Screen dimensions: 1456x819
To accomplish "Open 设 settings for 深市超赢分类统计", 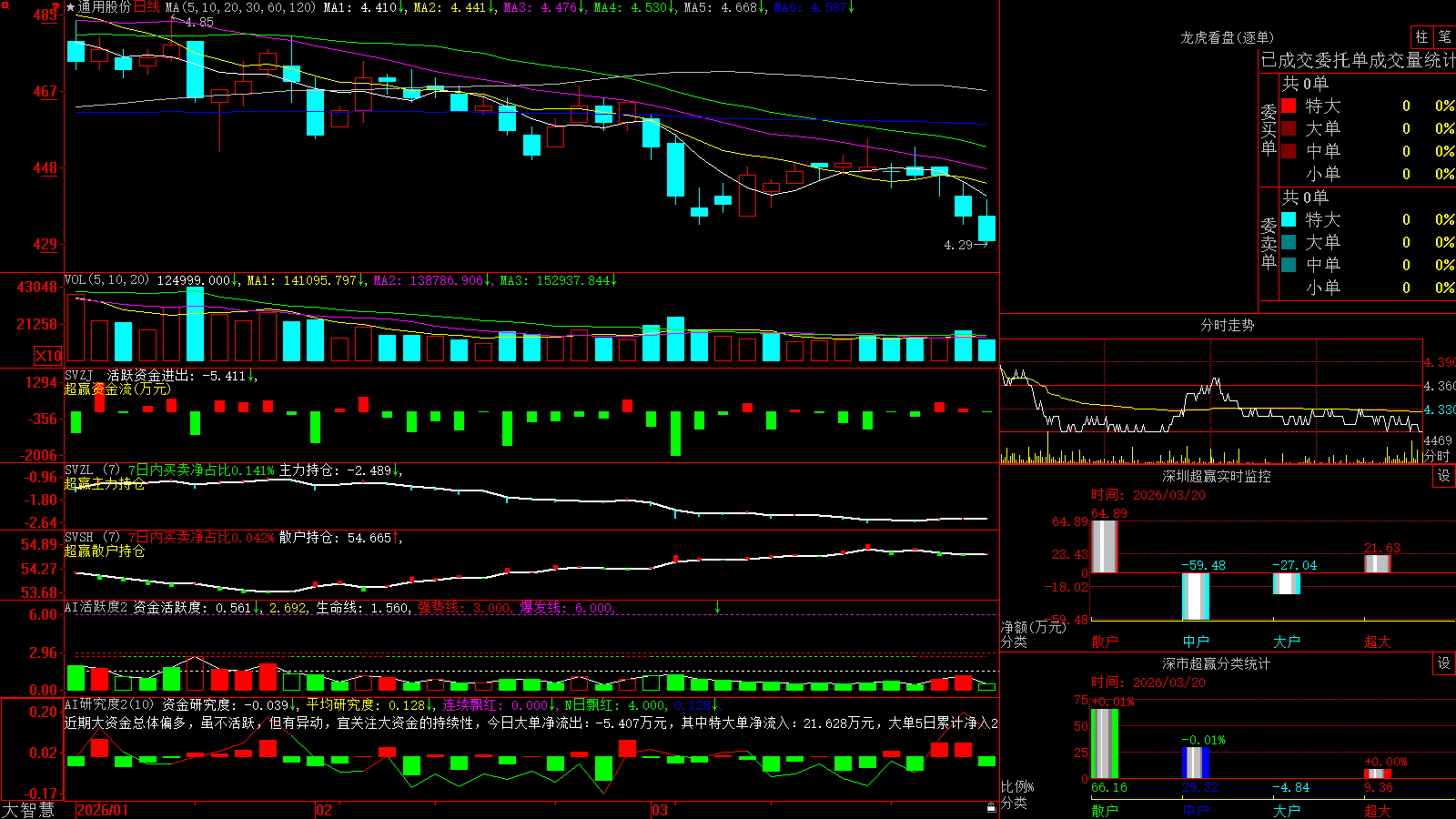I will [x=1444, y=663].
